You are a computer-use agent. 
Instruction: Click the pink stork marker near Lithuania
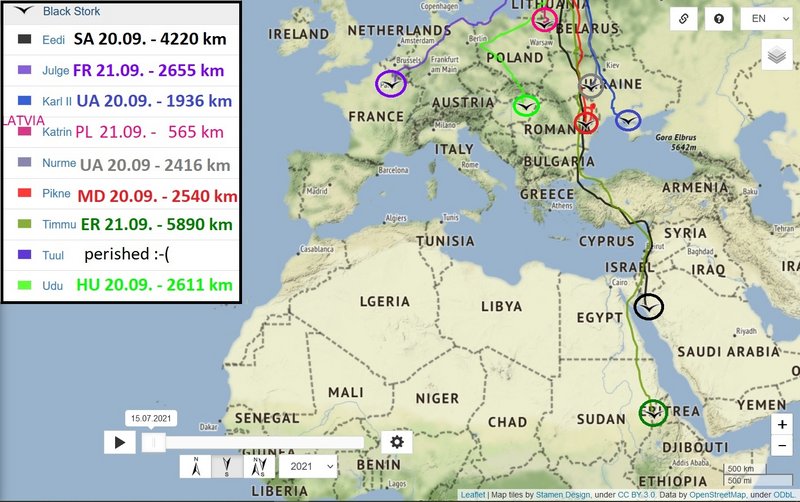pyautogui.click(x=544, y=20)
